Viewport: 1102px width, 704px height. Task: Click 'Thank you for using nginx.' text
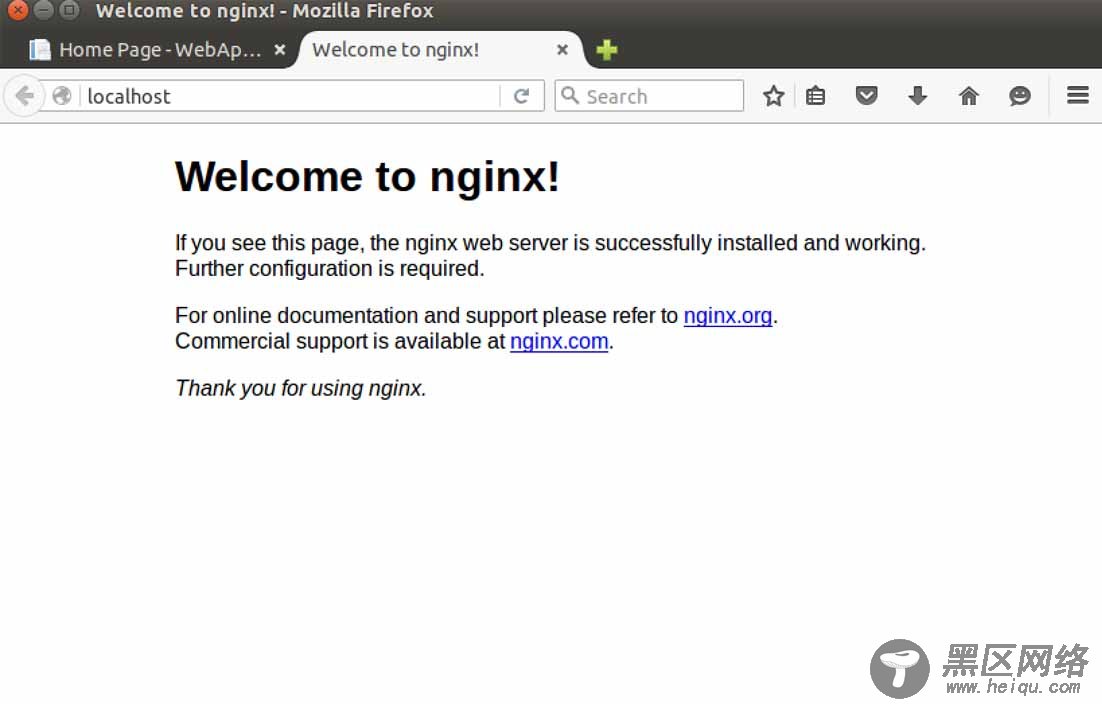pyautogui.click(x=301, y=388)
